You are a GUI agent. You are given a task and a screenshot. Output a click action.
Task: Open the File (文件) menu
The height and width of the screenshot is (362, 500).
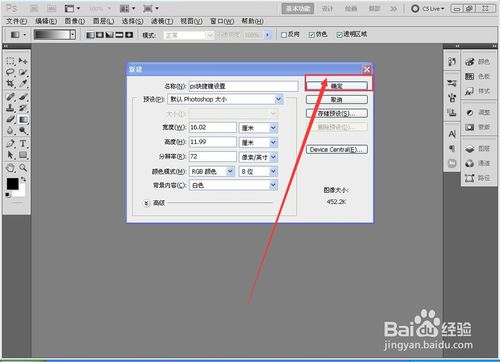(x=16, y=21)
